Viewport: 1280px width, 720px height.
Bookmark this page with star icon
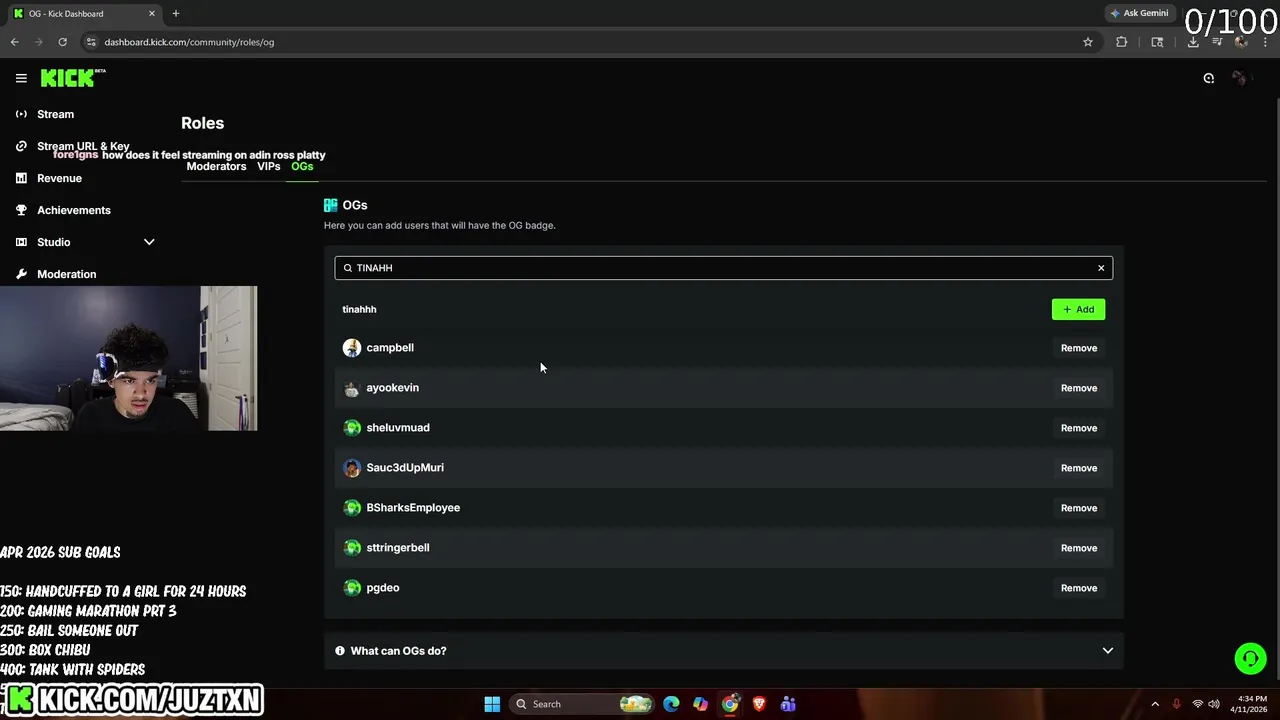pyautogui.click(x=1088, y=42)
